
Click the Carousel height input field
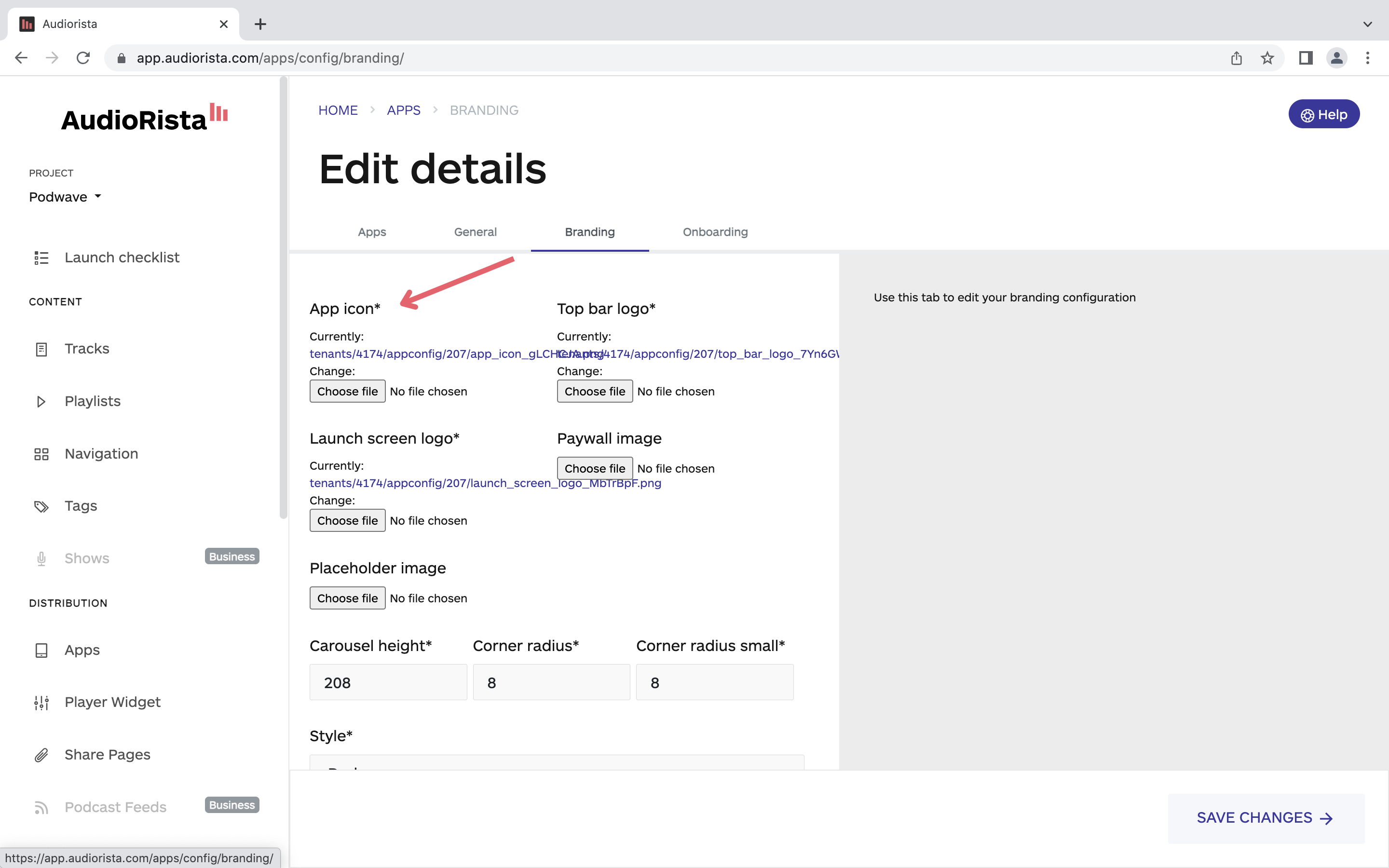tap(388, 682)
